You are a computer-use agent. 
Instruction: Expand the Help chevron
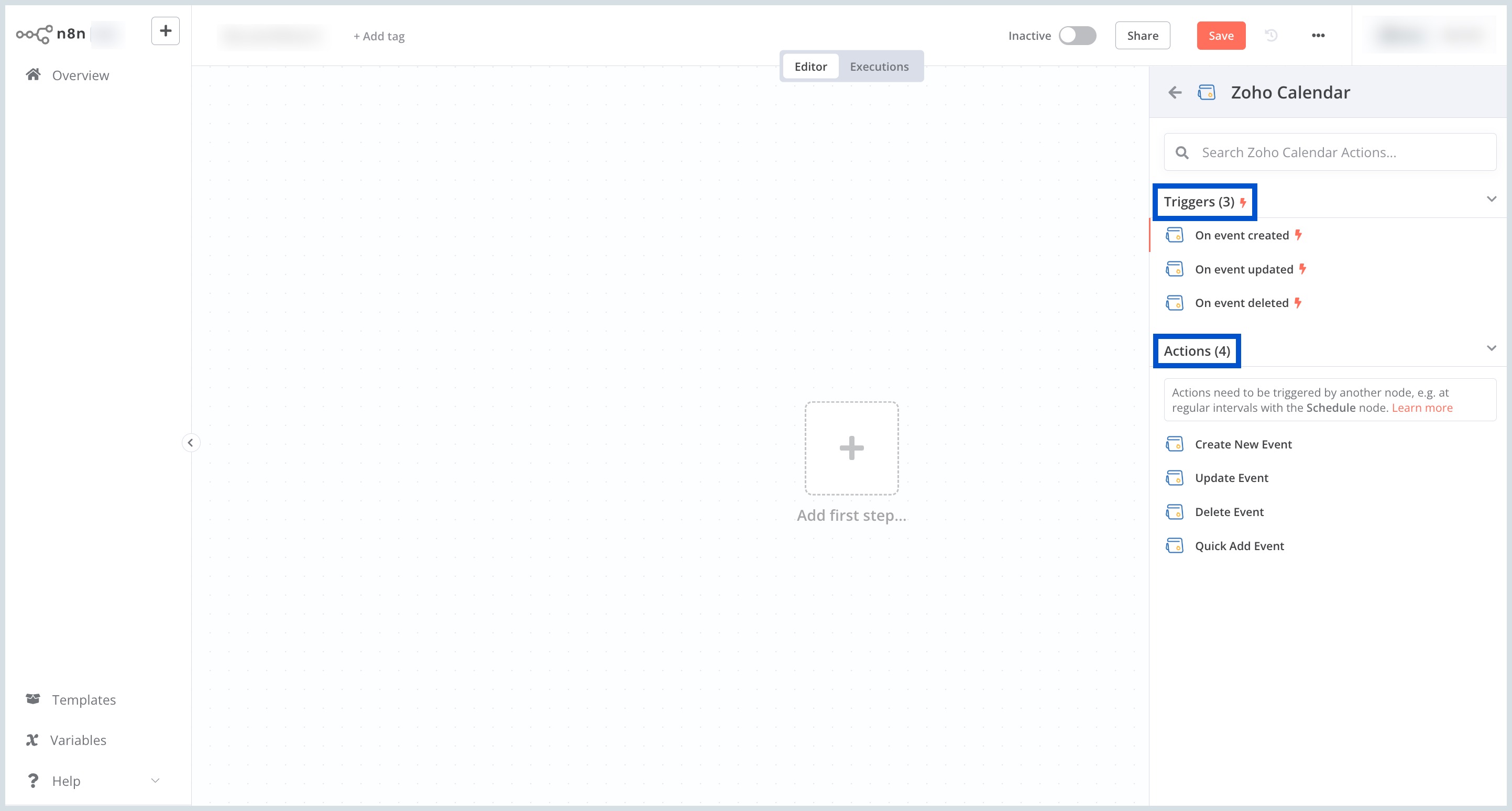point(156,781)
